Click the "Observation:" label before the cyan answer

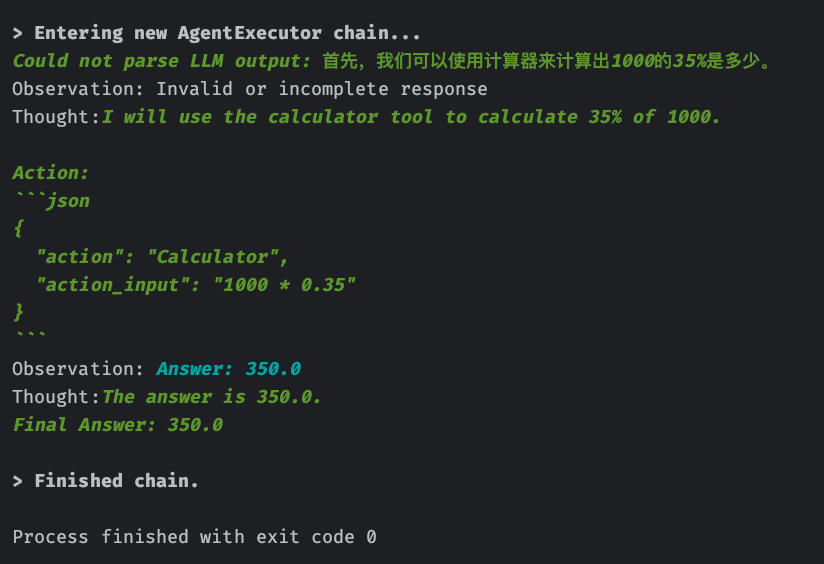(78, 369)
